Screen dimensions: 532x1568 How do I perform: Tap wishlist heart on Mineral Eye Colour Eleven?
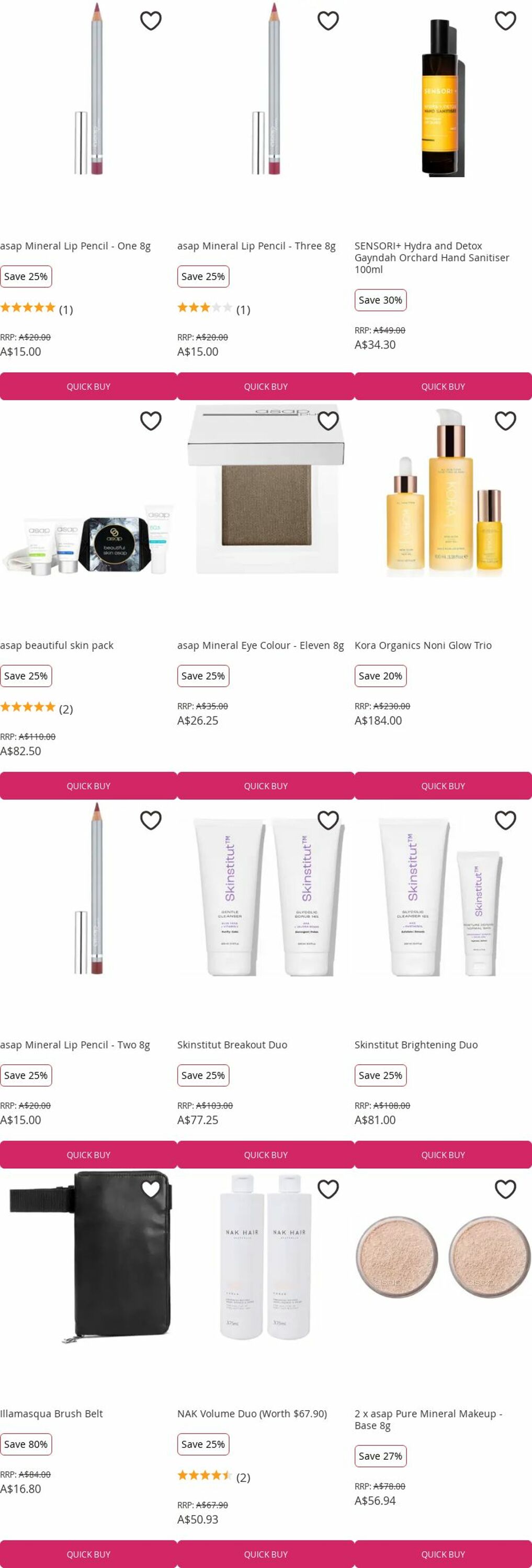tap(328, 421)
